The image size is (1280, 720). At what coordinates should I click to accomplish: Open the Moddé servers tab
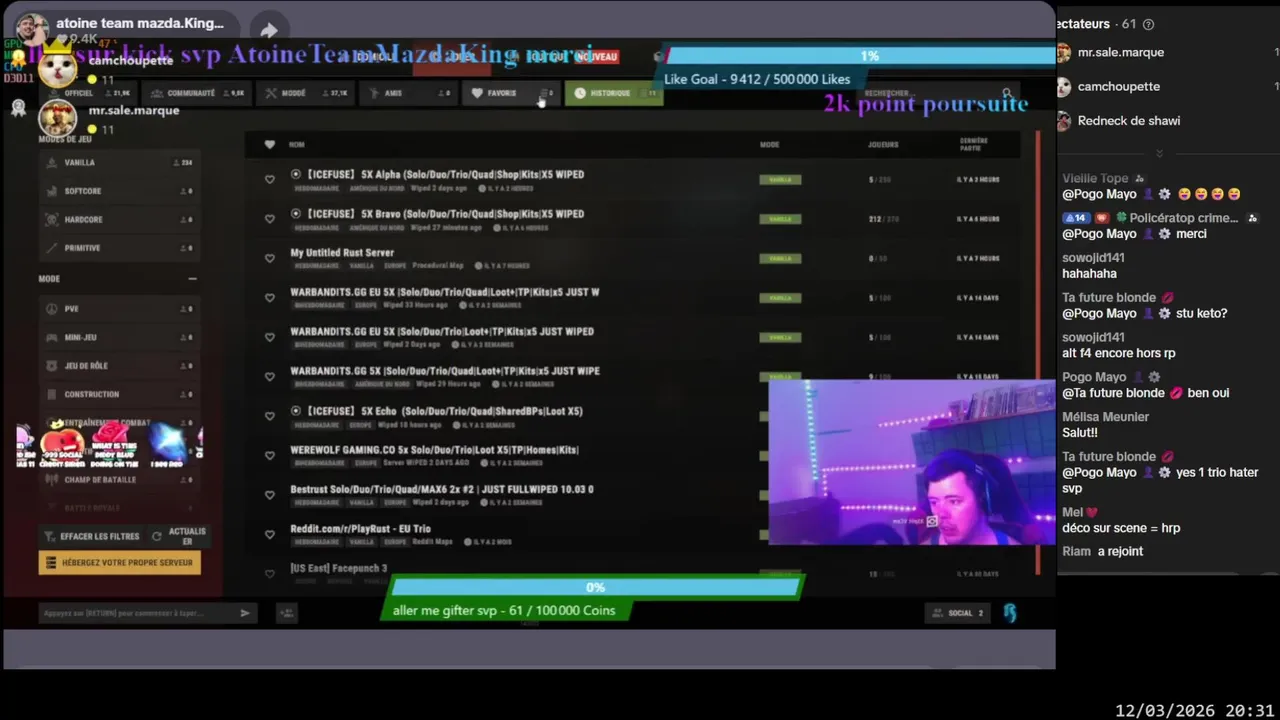coord(306,93)
